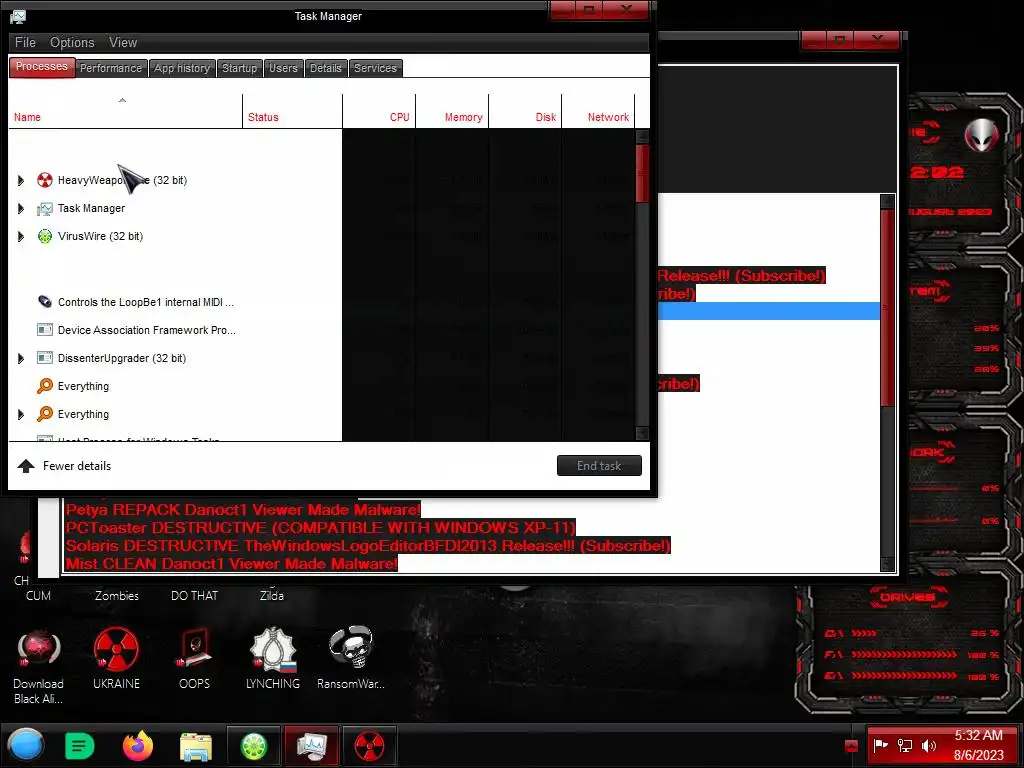Screen dimensions: 1024x768
Task: Open the Options menu in Task Manager
Action: click(72, 42)
